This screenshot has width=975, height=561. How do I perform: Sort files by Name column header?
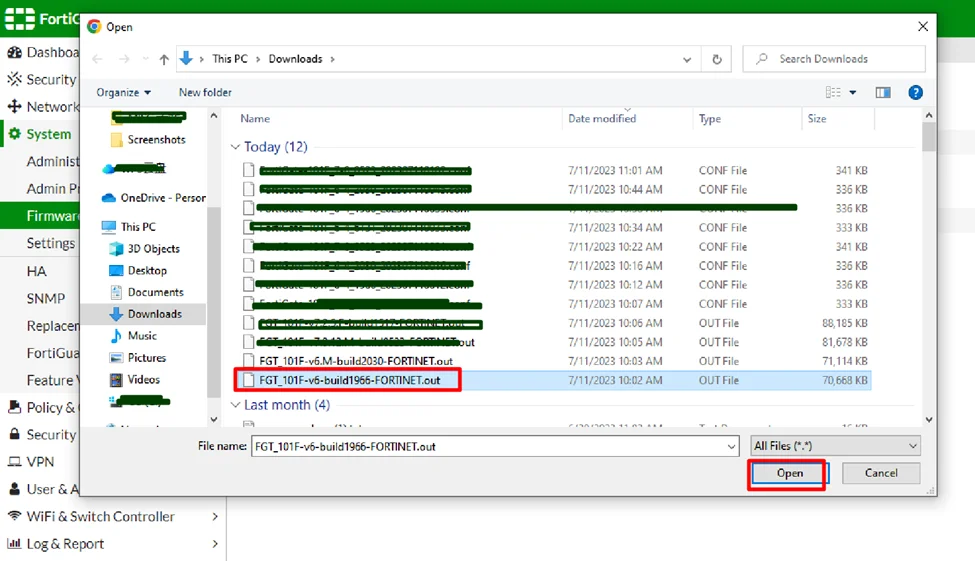tap(255, 118)
